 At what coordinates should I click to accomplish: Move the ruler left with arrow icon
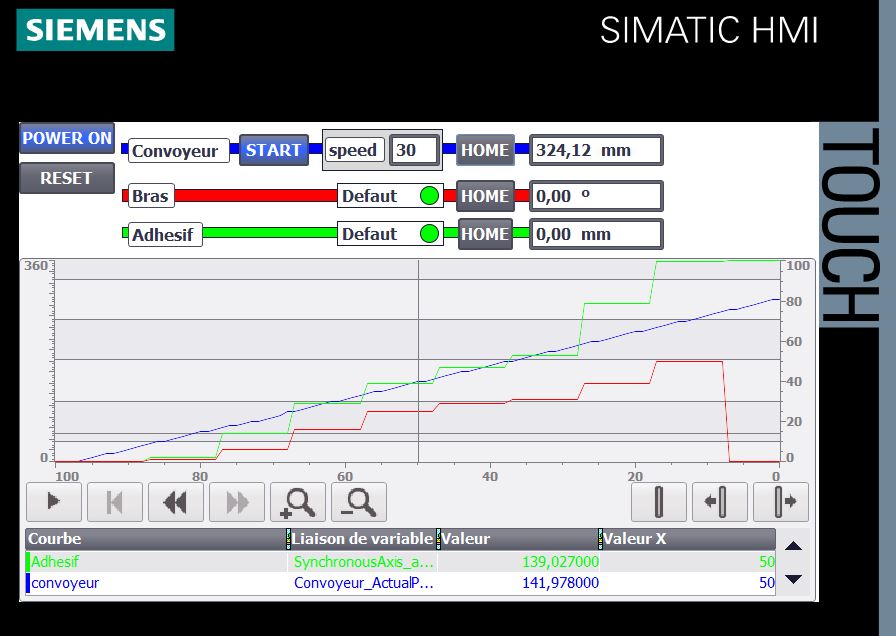point(719,502)
